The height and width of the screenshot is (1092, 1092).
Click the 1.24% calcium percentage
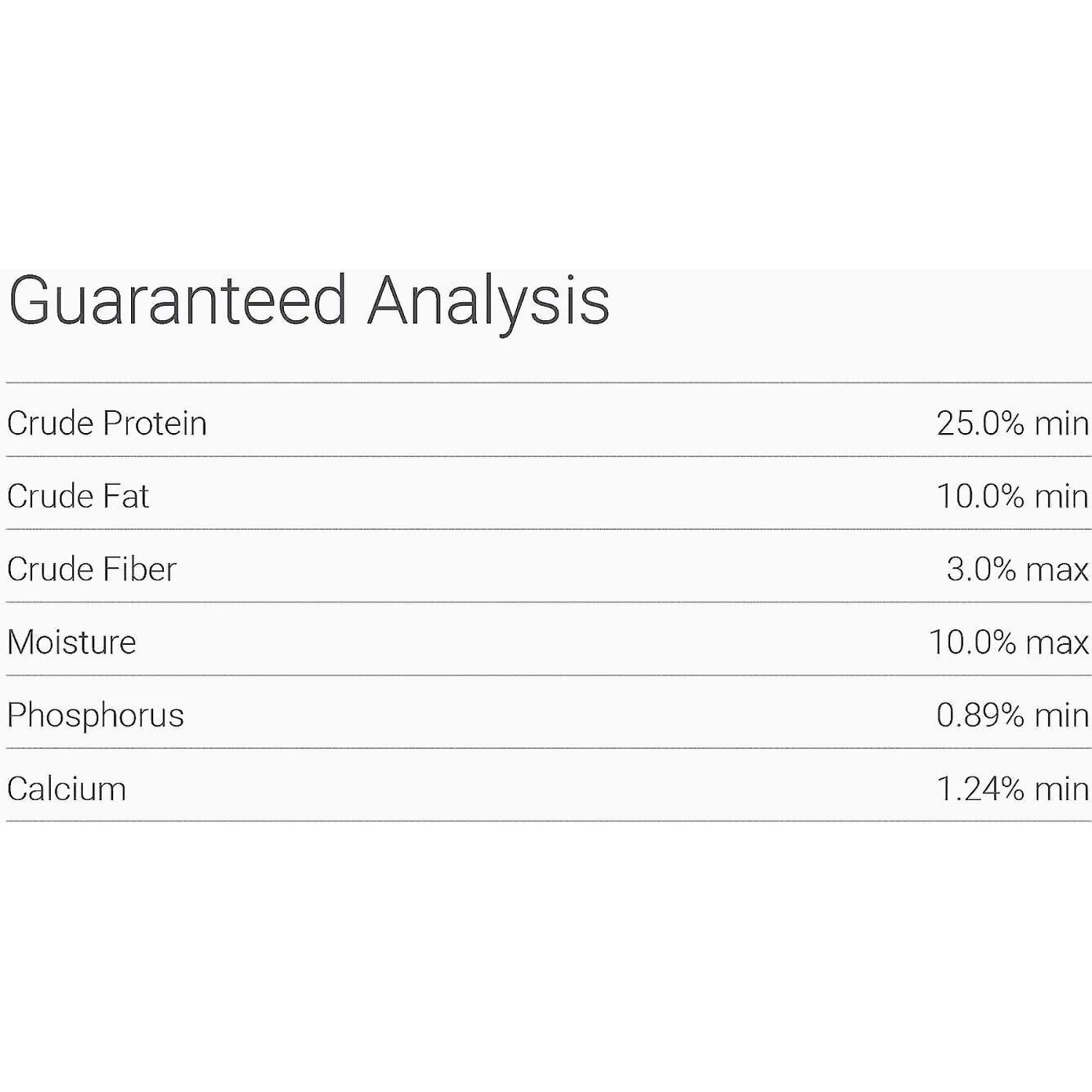[980, 788]
